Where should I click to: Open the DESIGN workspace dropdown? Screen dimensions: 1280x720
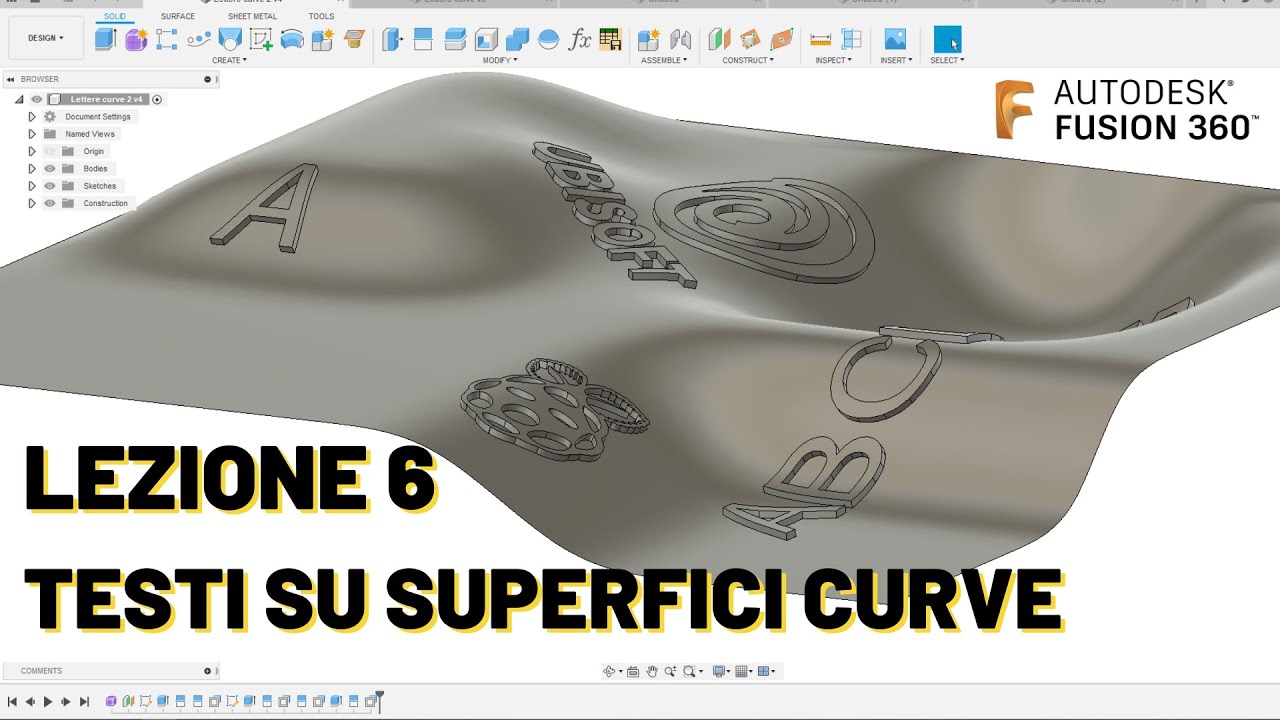45,38
